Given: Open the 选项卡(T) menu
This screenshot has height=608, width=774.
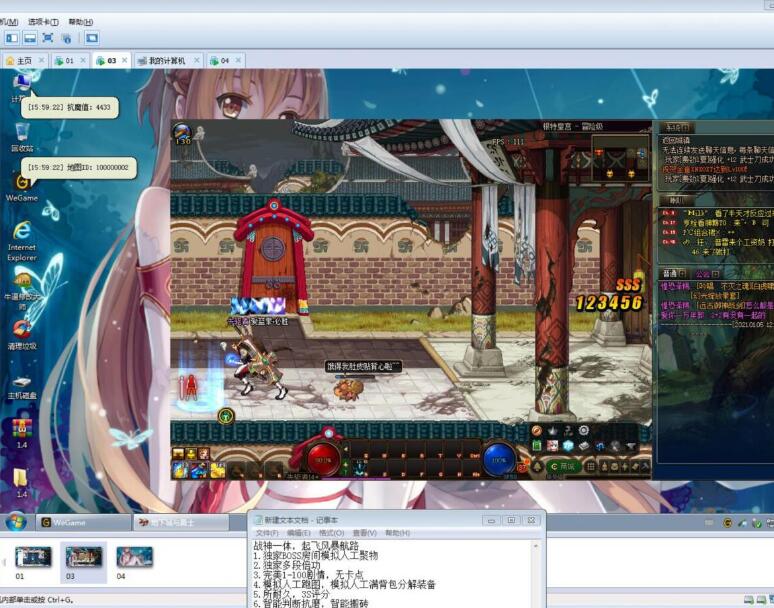Looking at the screenshot, I should click(43, 22).
